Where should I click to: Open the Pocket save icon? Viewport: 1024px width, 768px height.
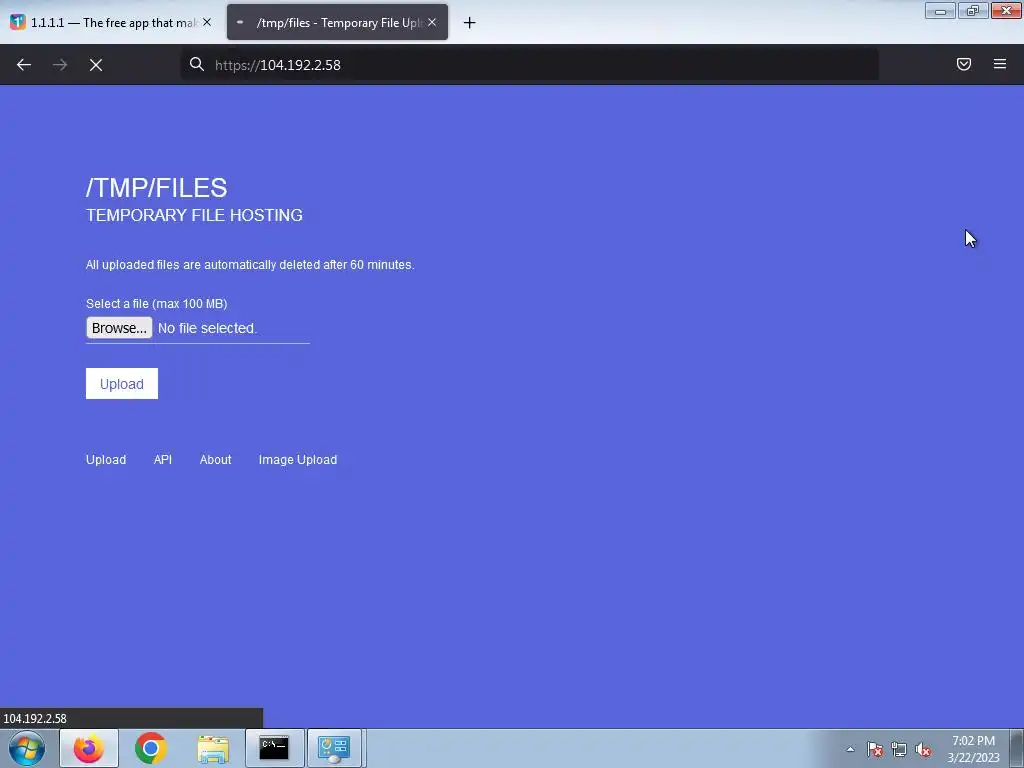[964, 64]
